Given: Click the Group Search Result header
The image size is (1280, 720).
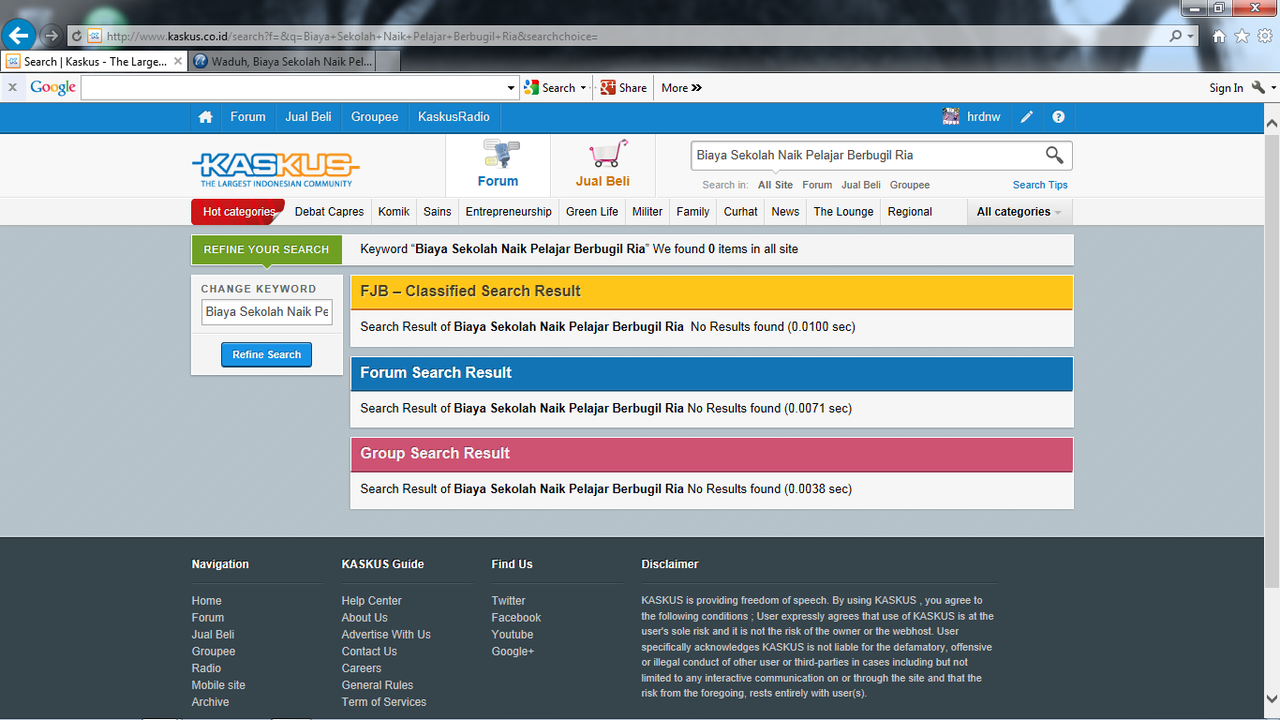Looking at the screenshot, I should tap(711, 454).
